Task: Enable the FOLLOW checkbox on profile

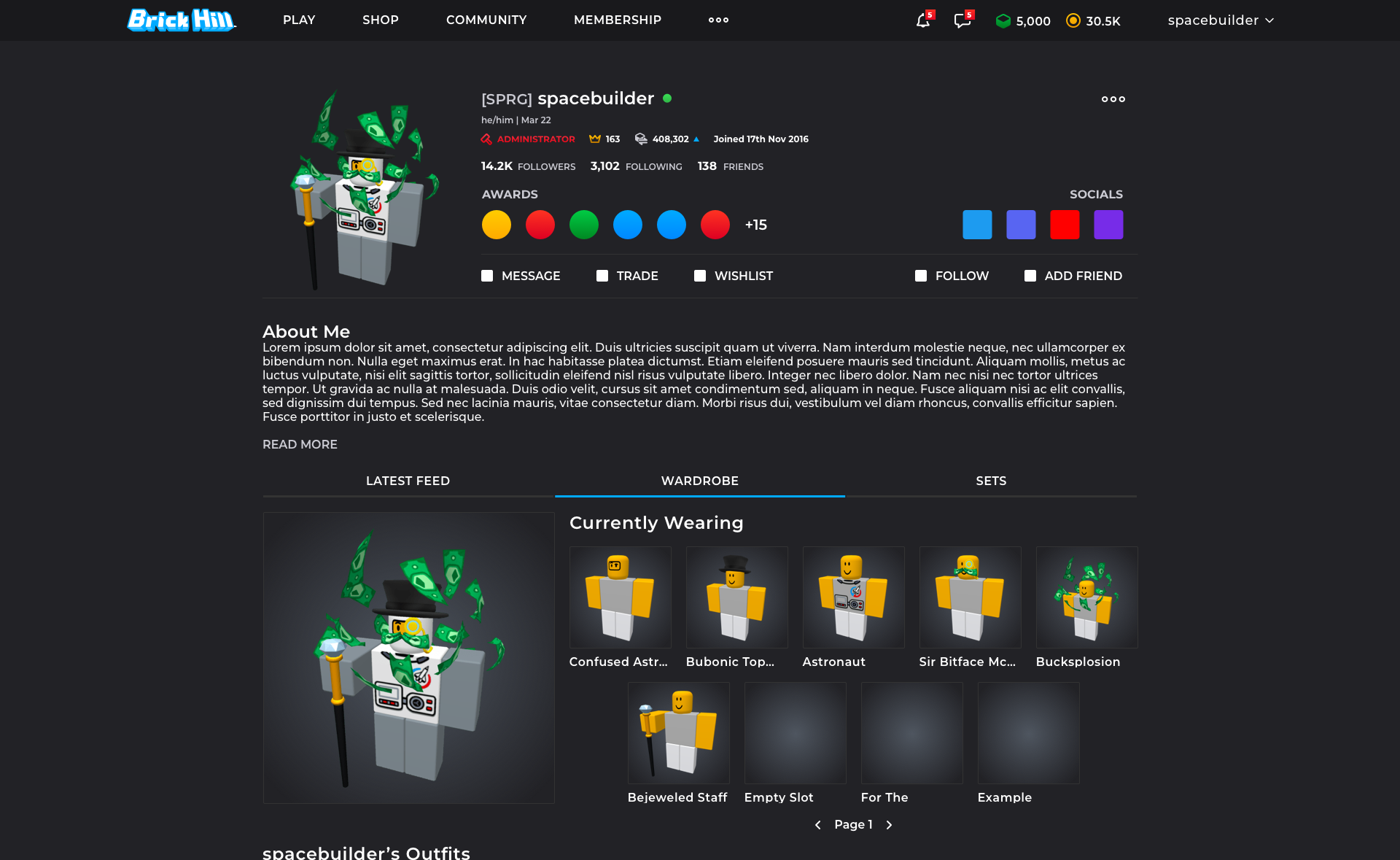Action: (920, 276)
